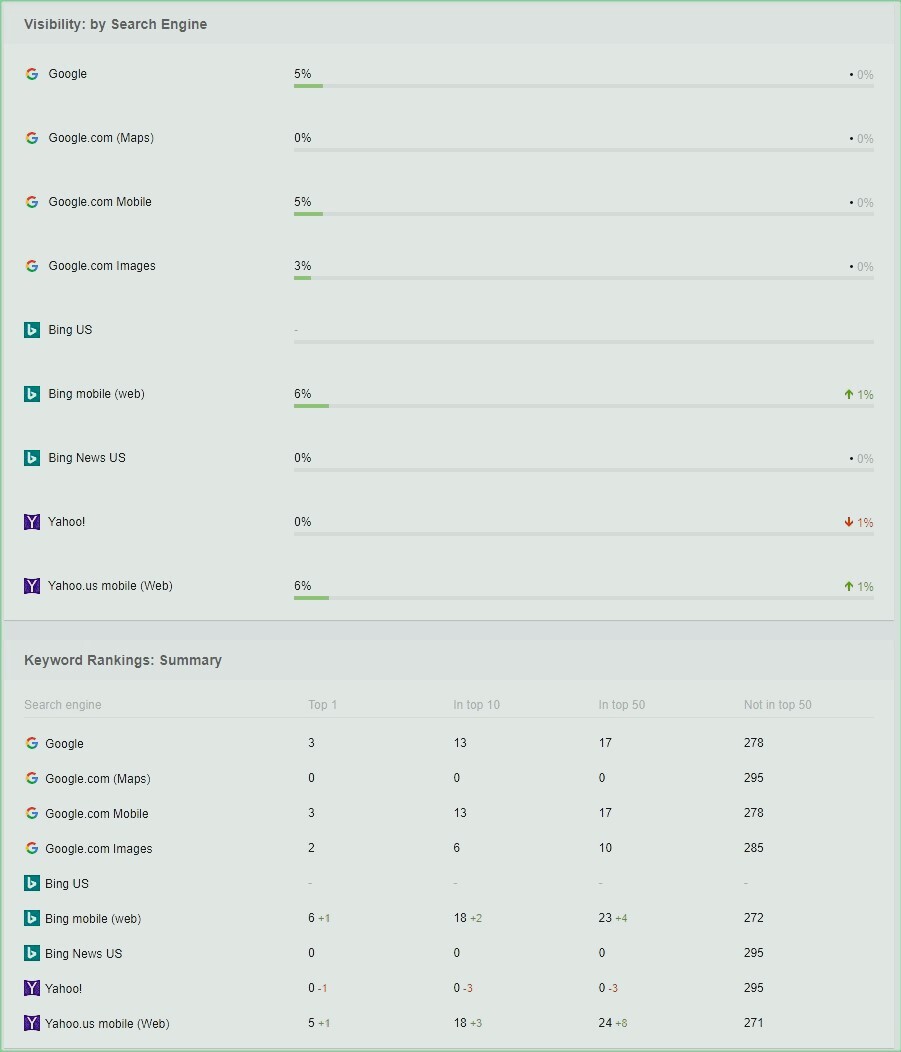Click the Google.com Mobile icon in Keyword Rankings

click(32, 813)
